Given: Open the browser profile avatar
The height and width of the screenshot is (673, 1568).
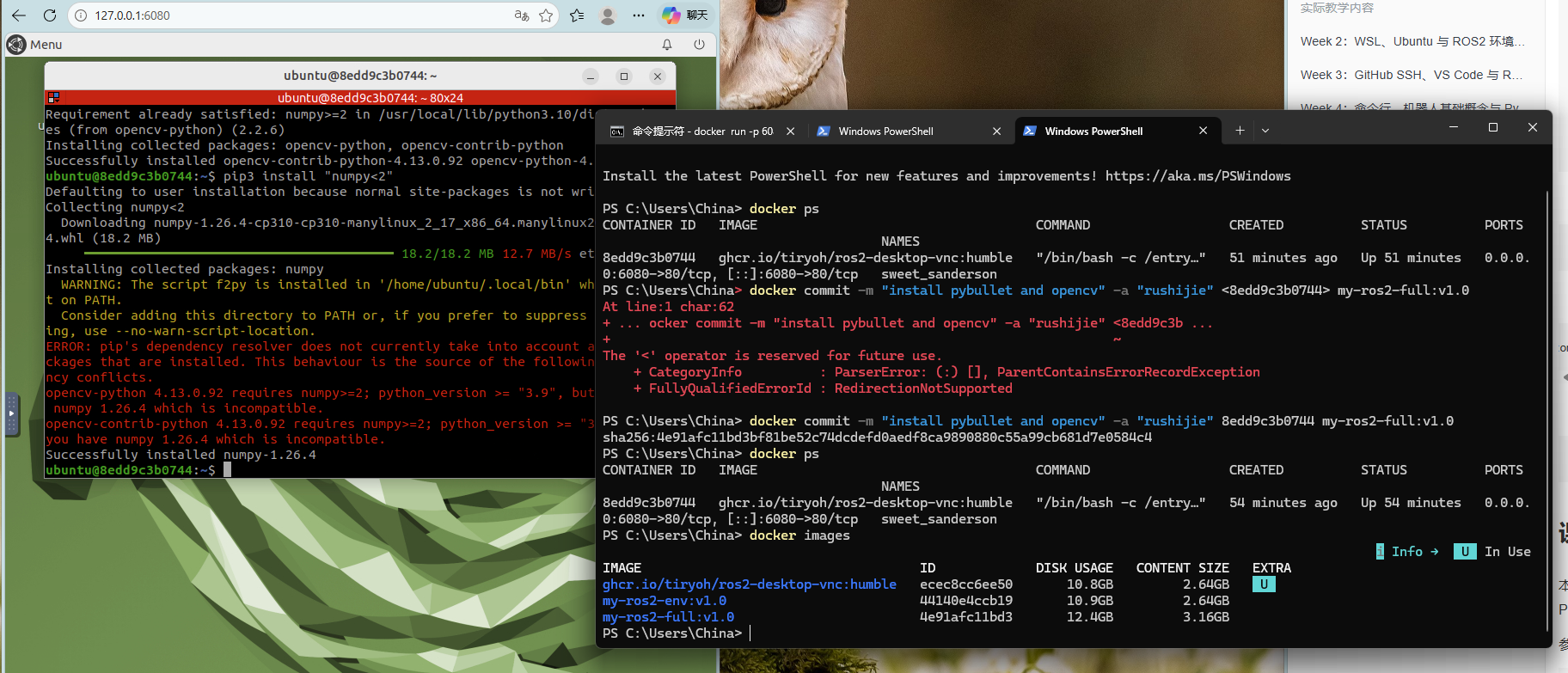Looking at the screenshot, I should point(608,15).
